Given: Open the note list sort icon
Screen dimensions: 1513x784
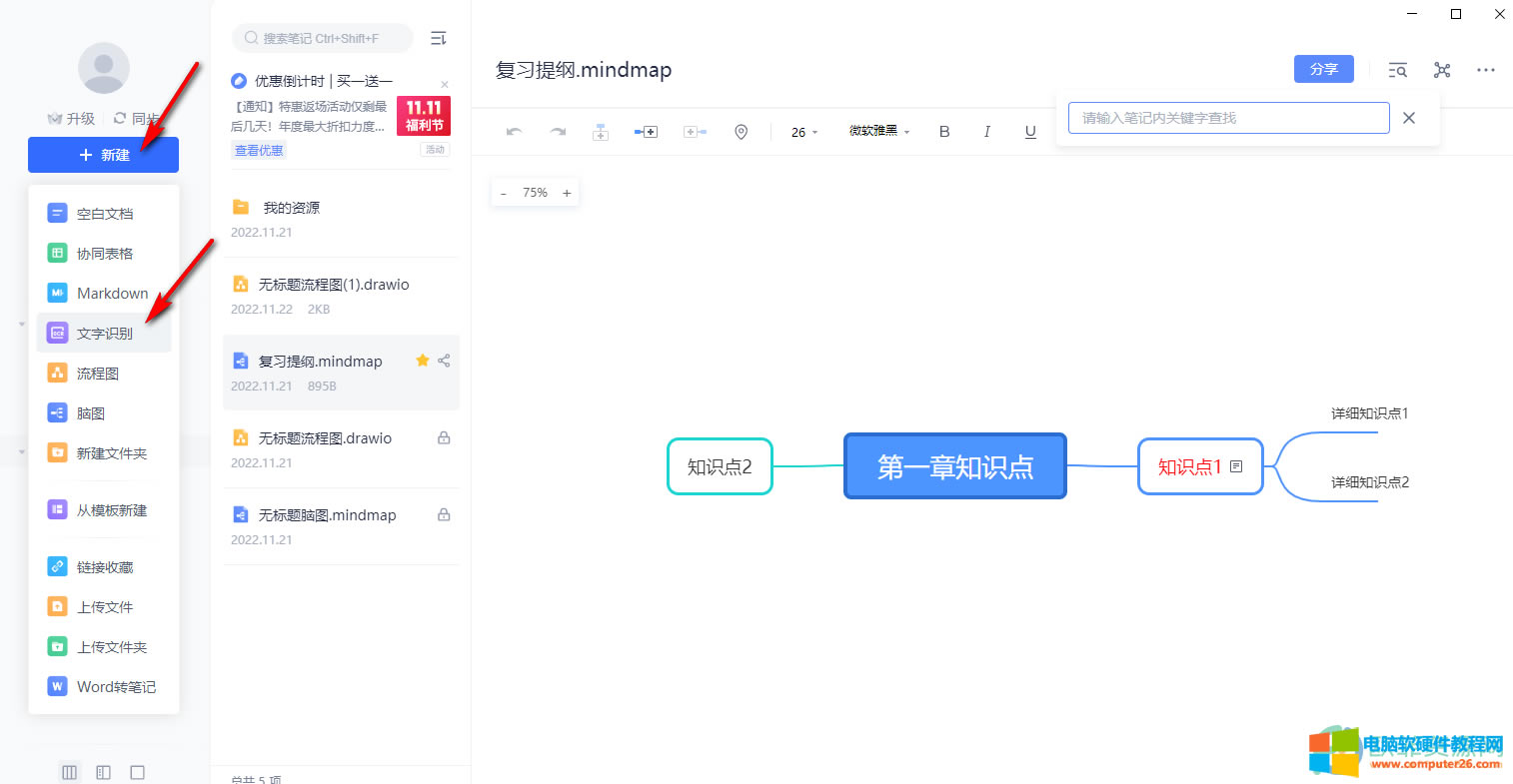Looking at the screenshot, I should 438,38.
